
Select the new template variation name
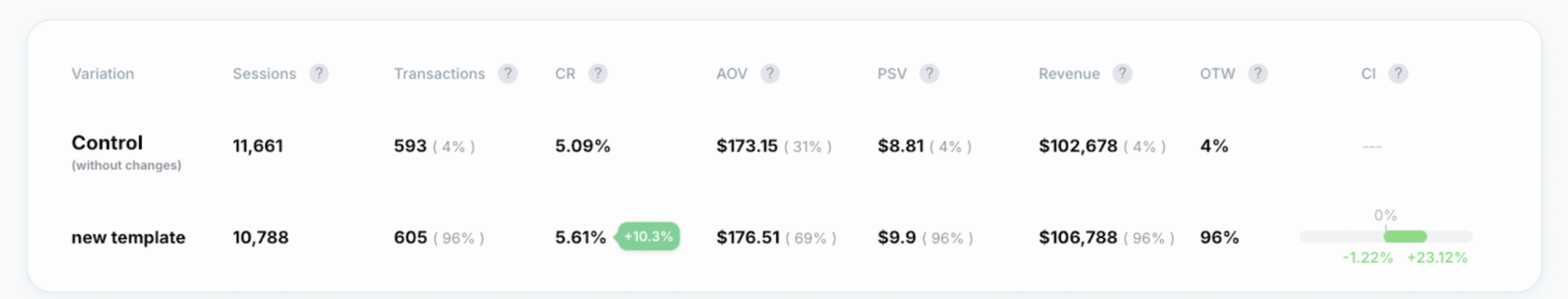128,237
